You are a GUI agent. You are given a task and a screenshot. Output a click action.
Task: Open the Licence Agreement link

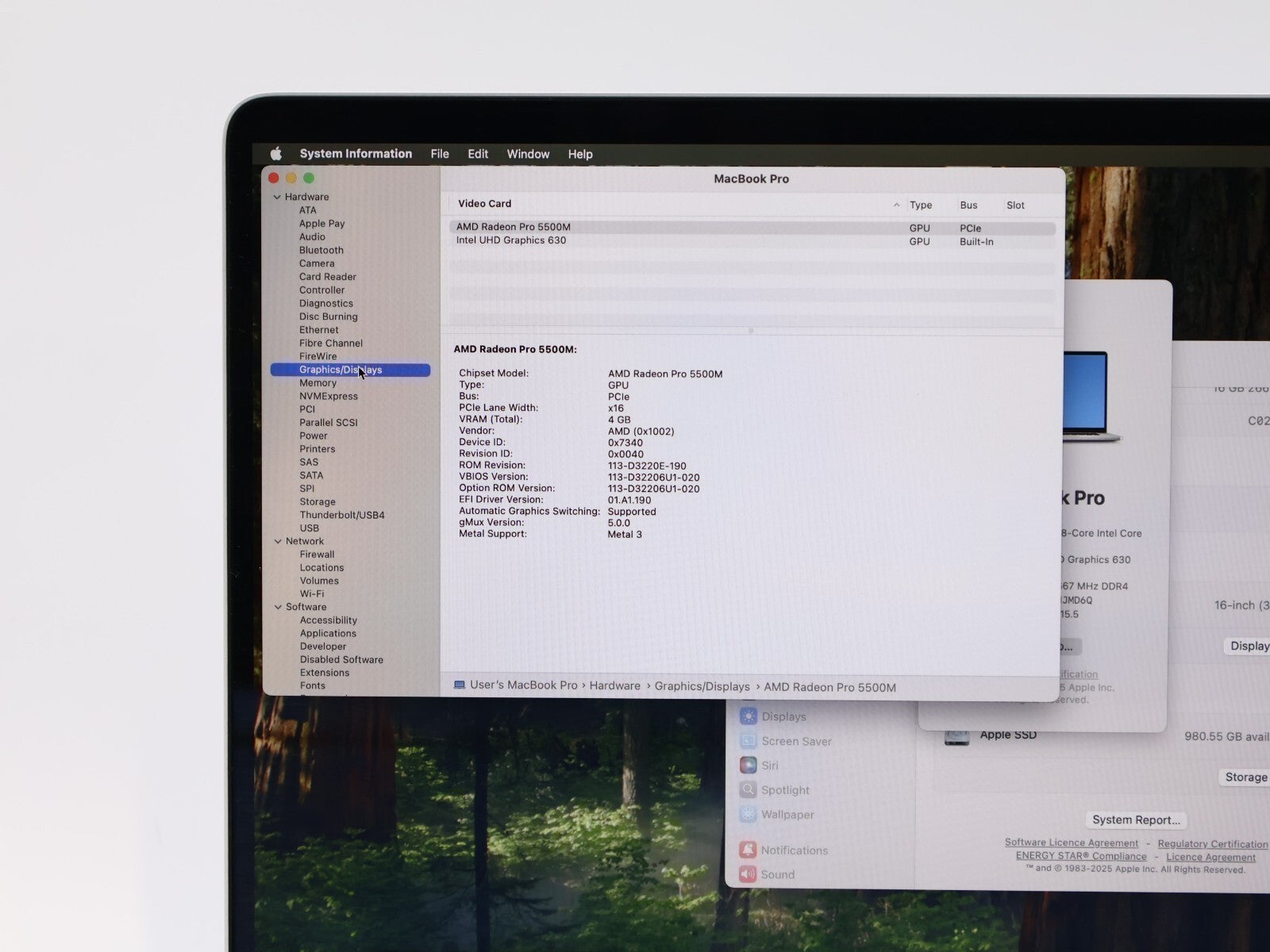[x=1210, y=857]
